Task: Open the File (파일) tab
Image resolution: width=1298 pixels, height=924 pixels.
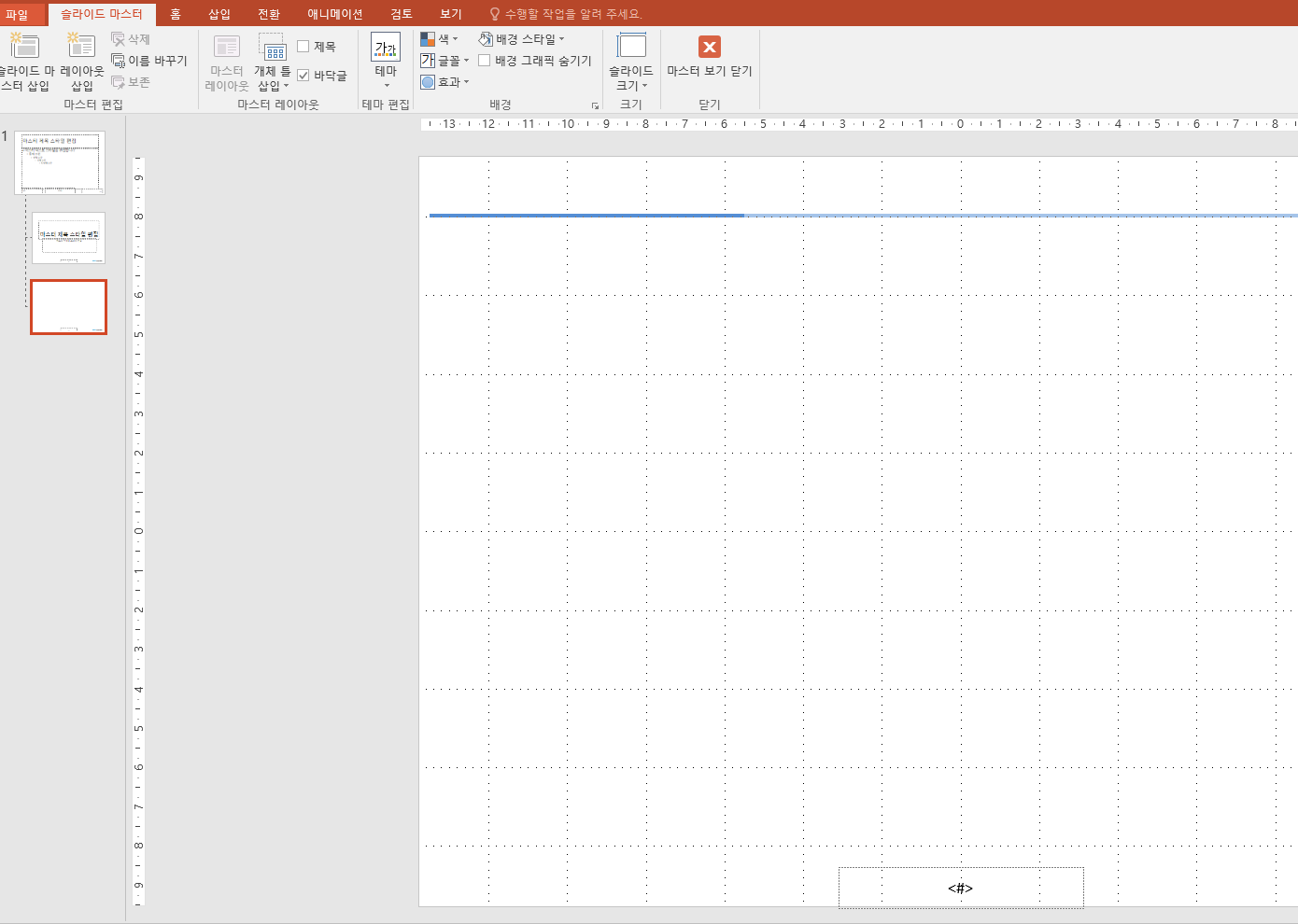Action: coord(18,14)
